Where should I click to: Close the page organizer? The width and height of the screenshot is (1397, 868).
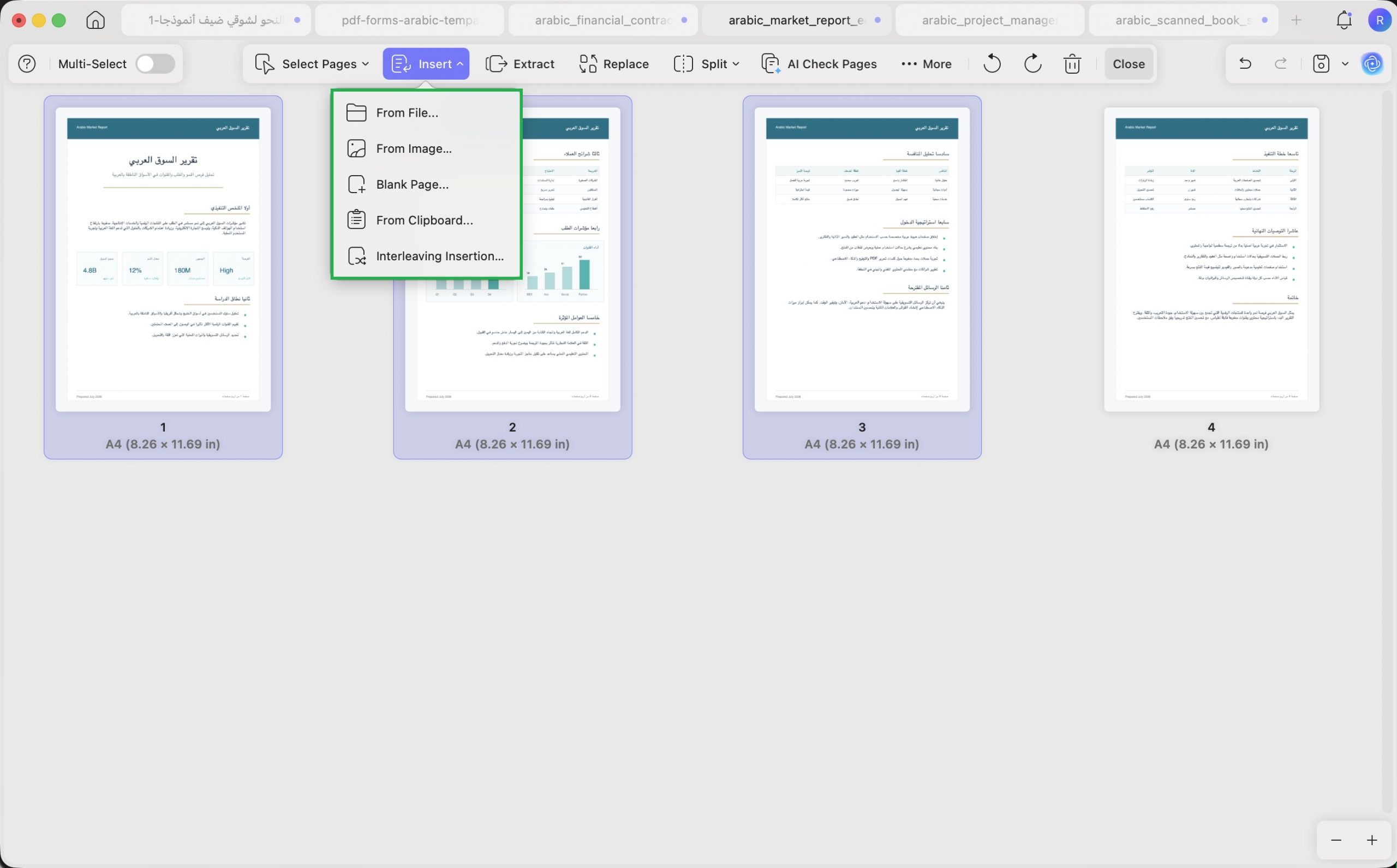[x=1129, y=64]
